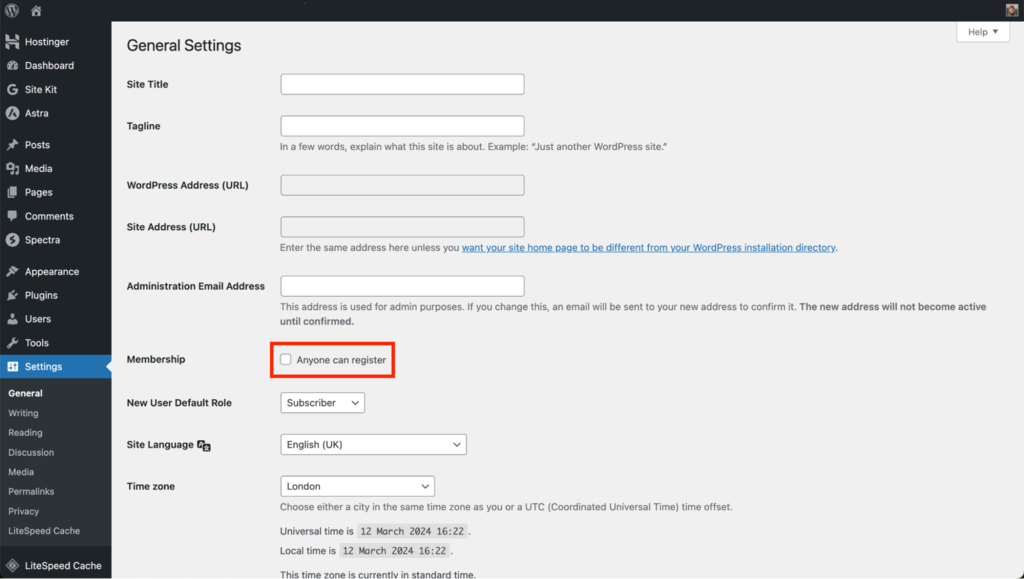
Task: Open the Privacy settings submenu
Action: pos(24,511)
